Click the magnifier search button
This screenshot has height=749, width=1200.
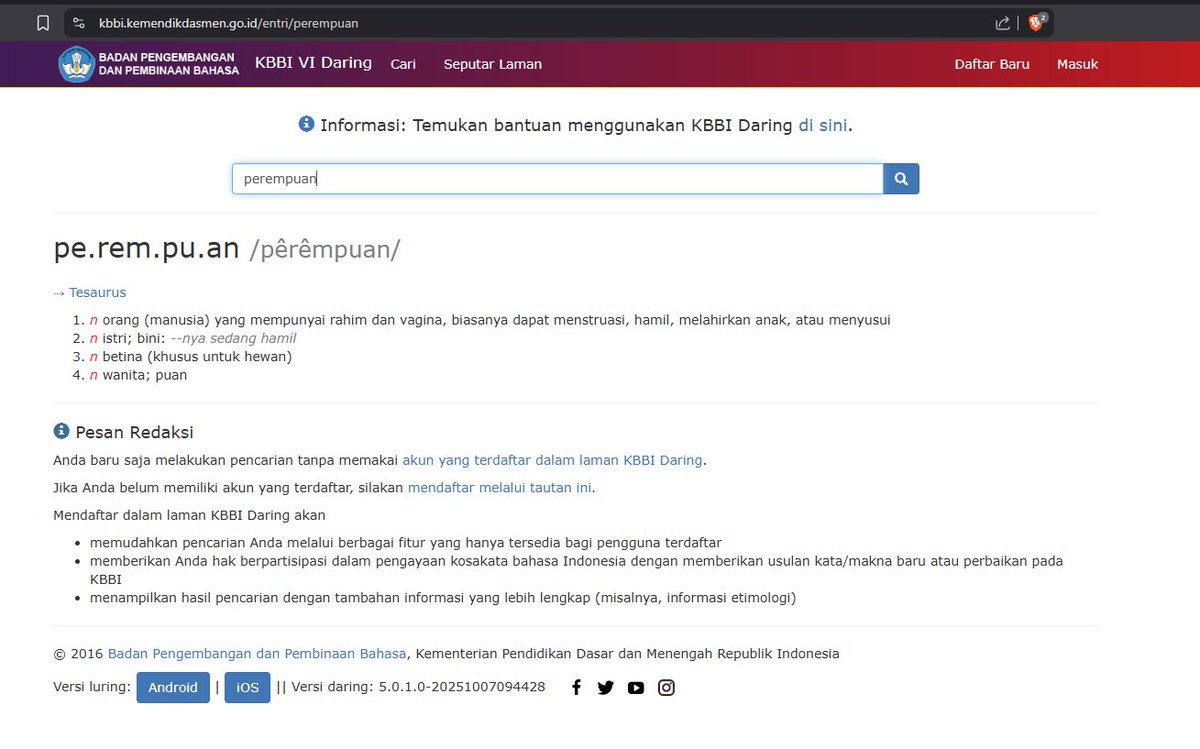(901, 179)
